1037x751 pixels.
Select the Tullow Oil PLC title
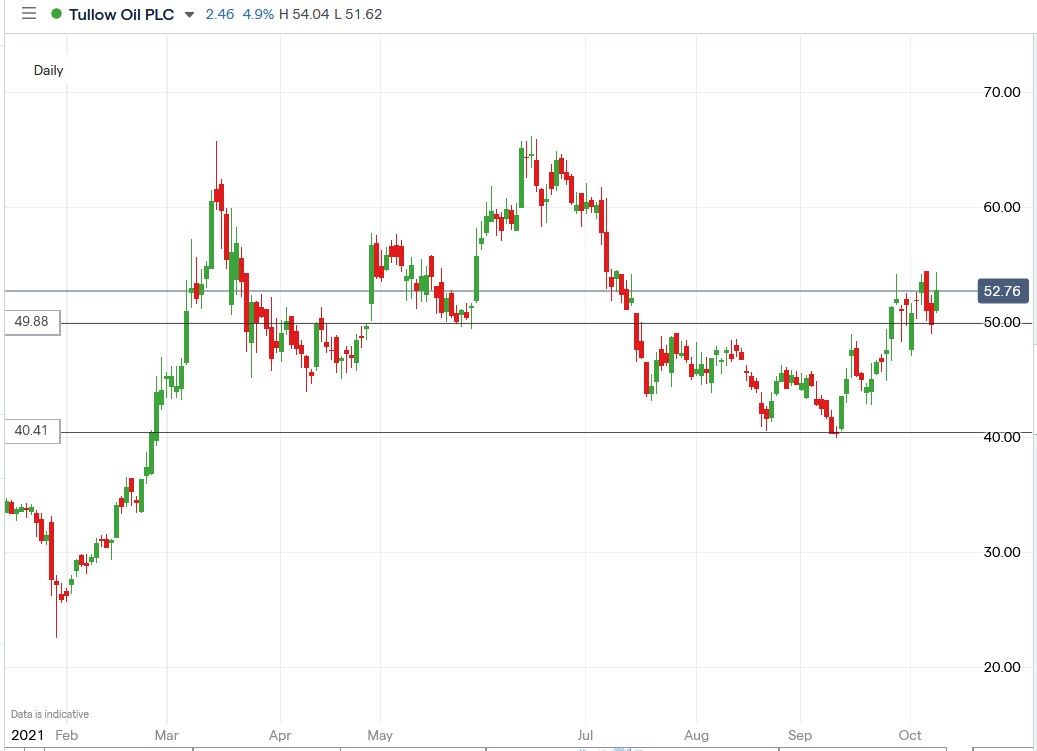point(120,14)
